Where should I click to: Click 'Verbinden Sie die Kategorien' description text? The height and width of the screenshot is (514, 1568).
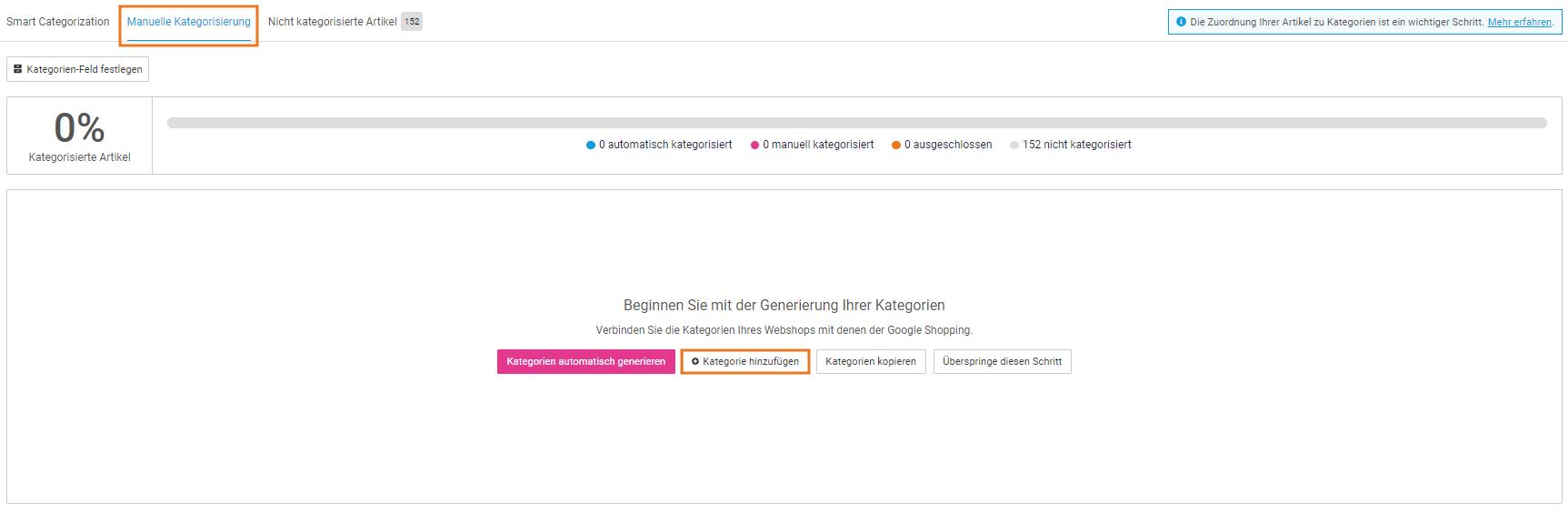[x=784, y=330]
